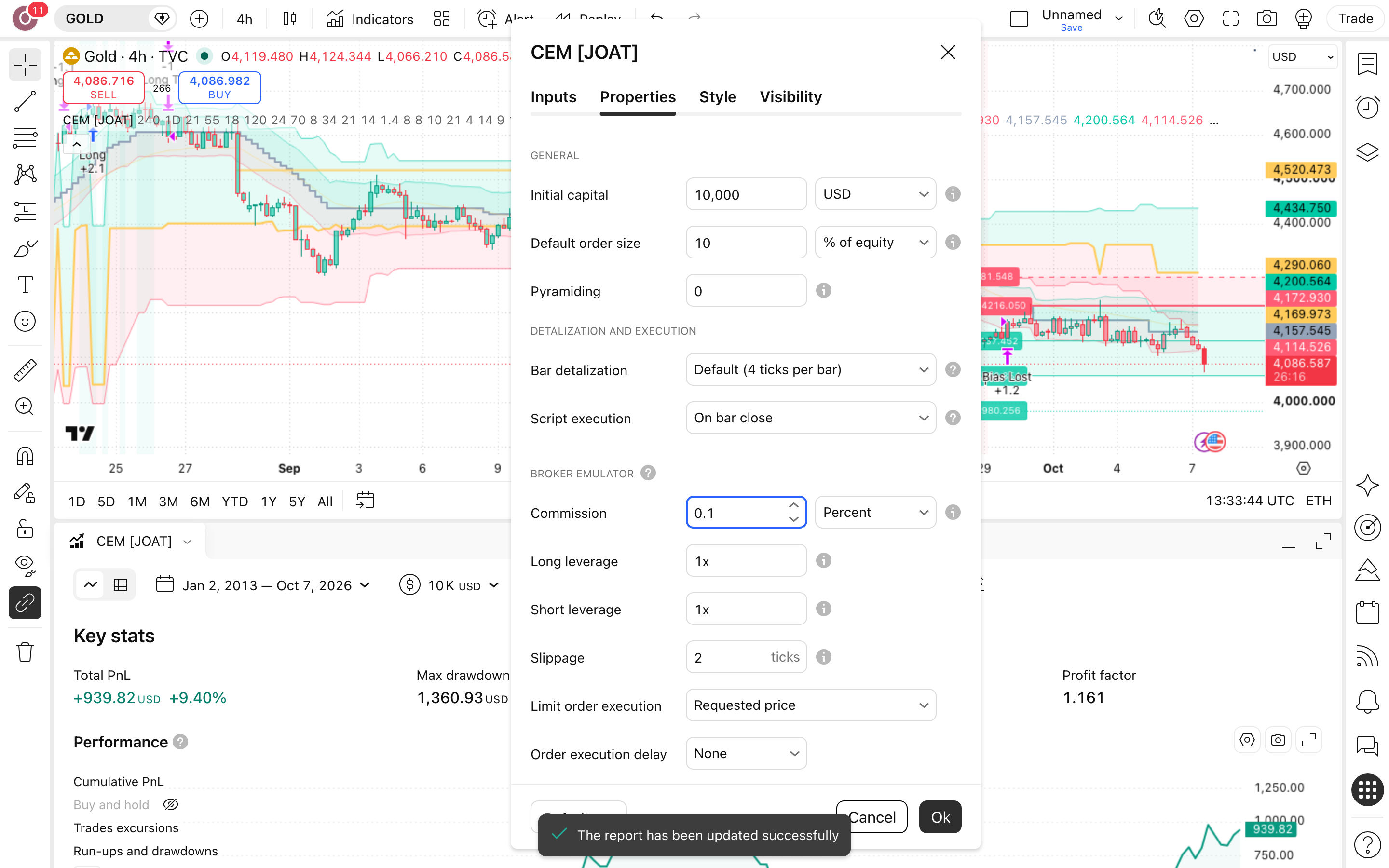Click the Cancel button in dialog

pos(872,816)
